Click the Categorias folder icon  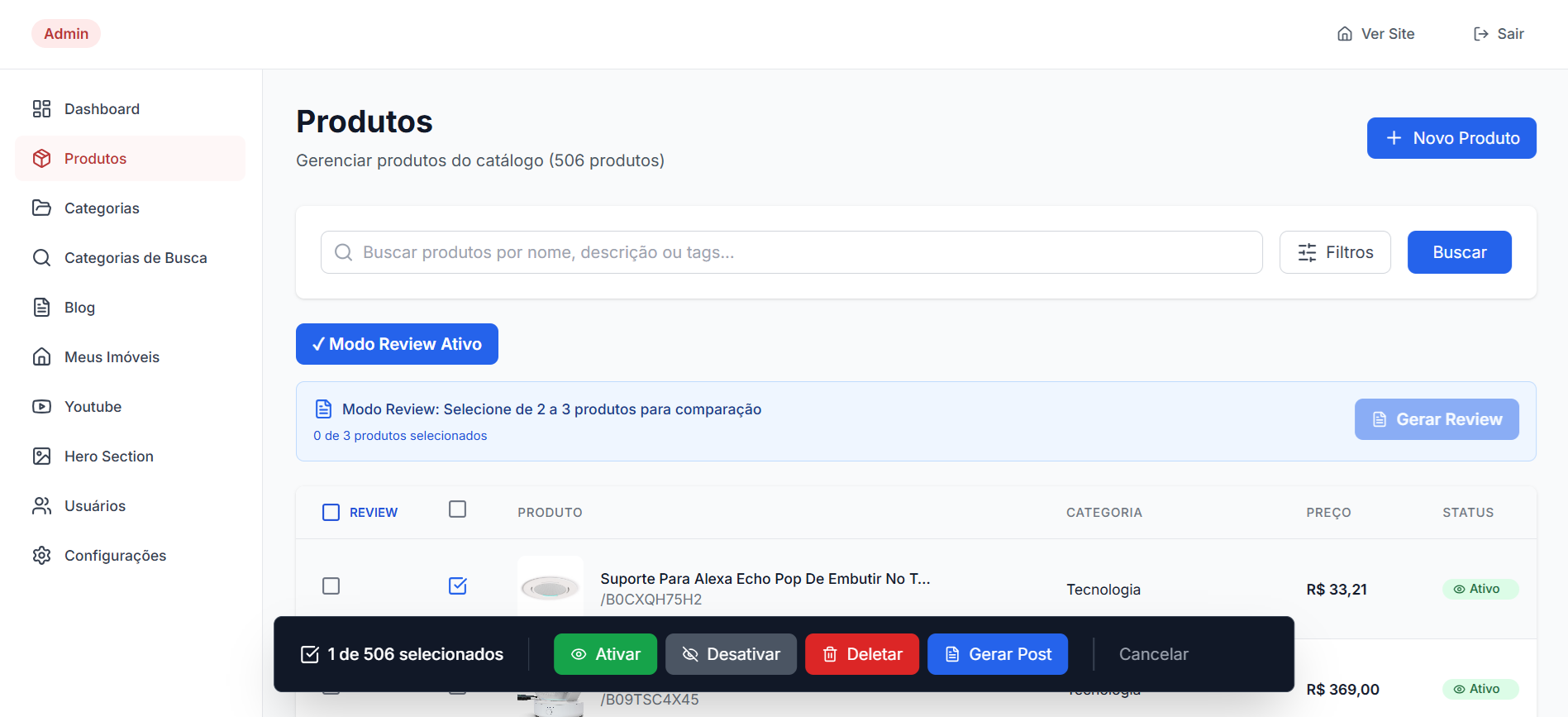click(41, 208)
